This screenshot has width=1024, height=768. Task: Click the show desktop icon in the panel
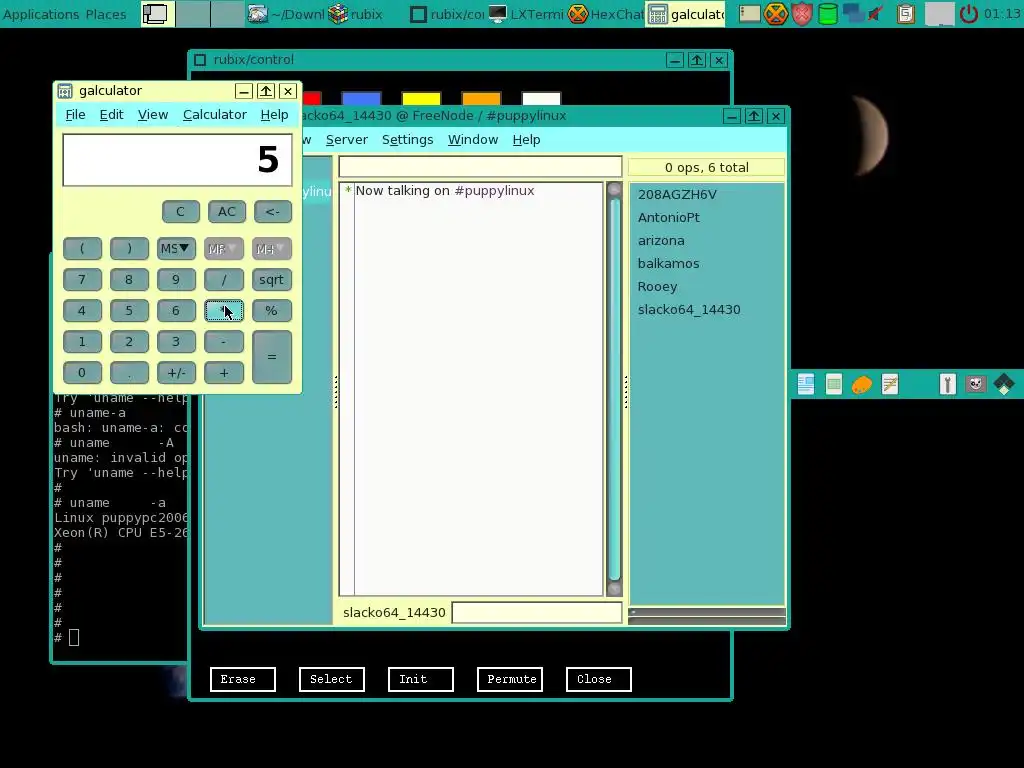pyautogui.click(x=155, y=14)
